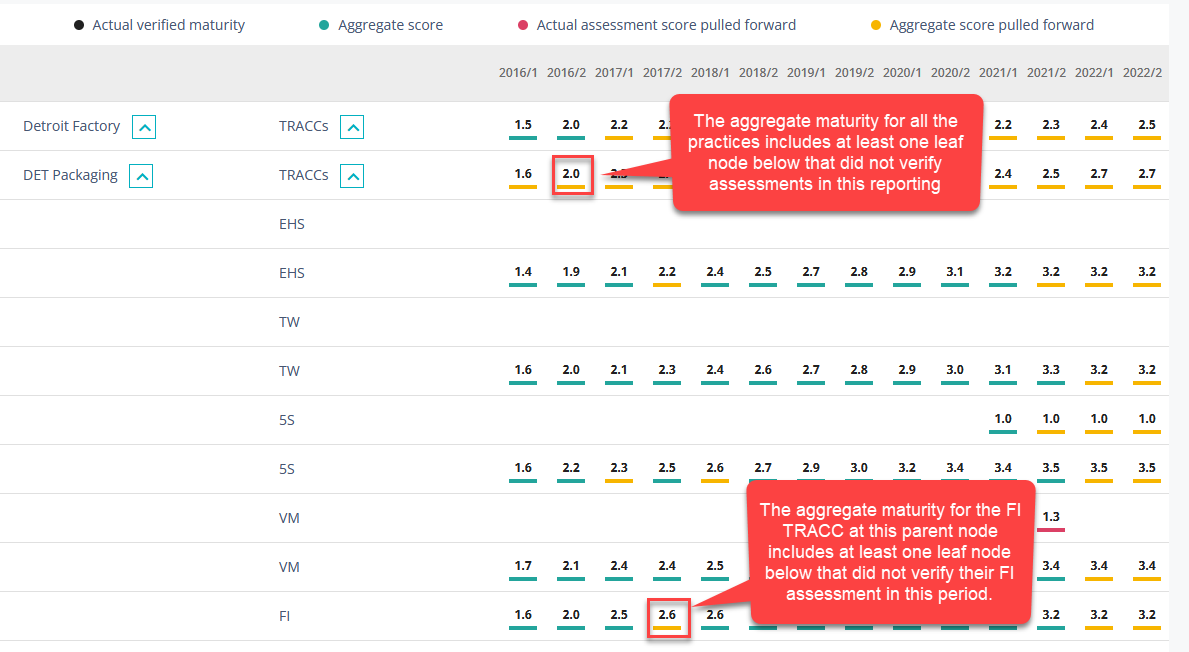Screen dimensions: 1189x652
Task: Click Detroit Factory's 2022/2 score of 2.5
Action: click(x=1146, y=125)
